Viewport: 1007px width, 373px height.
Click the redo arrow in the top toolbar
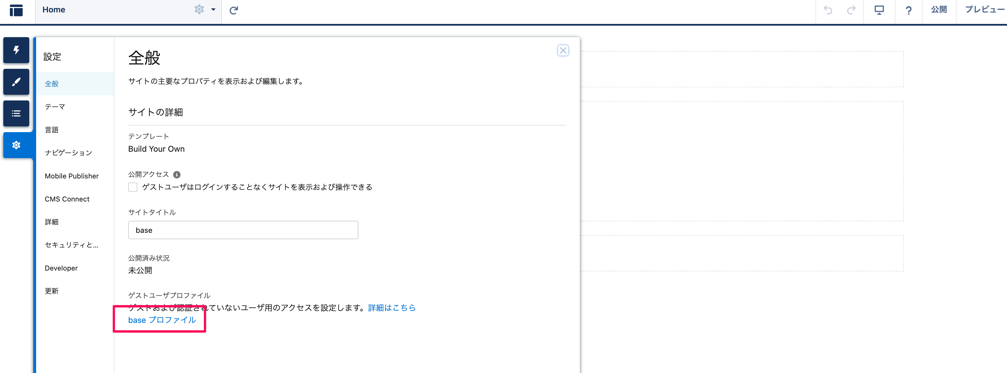pyautogui.click(x=851, y=10)
